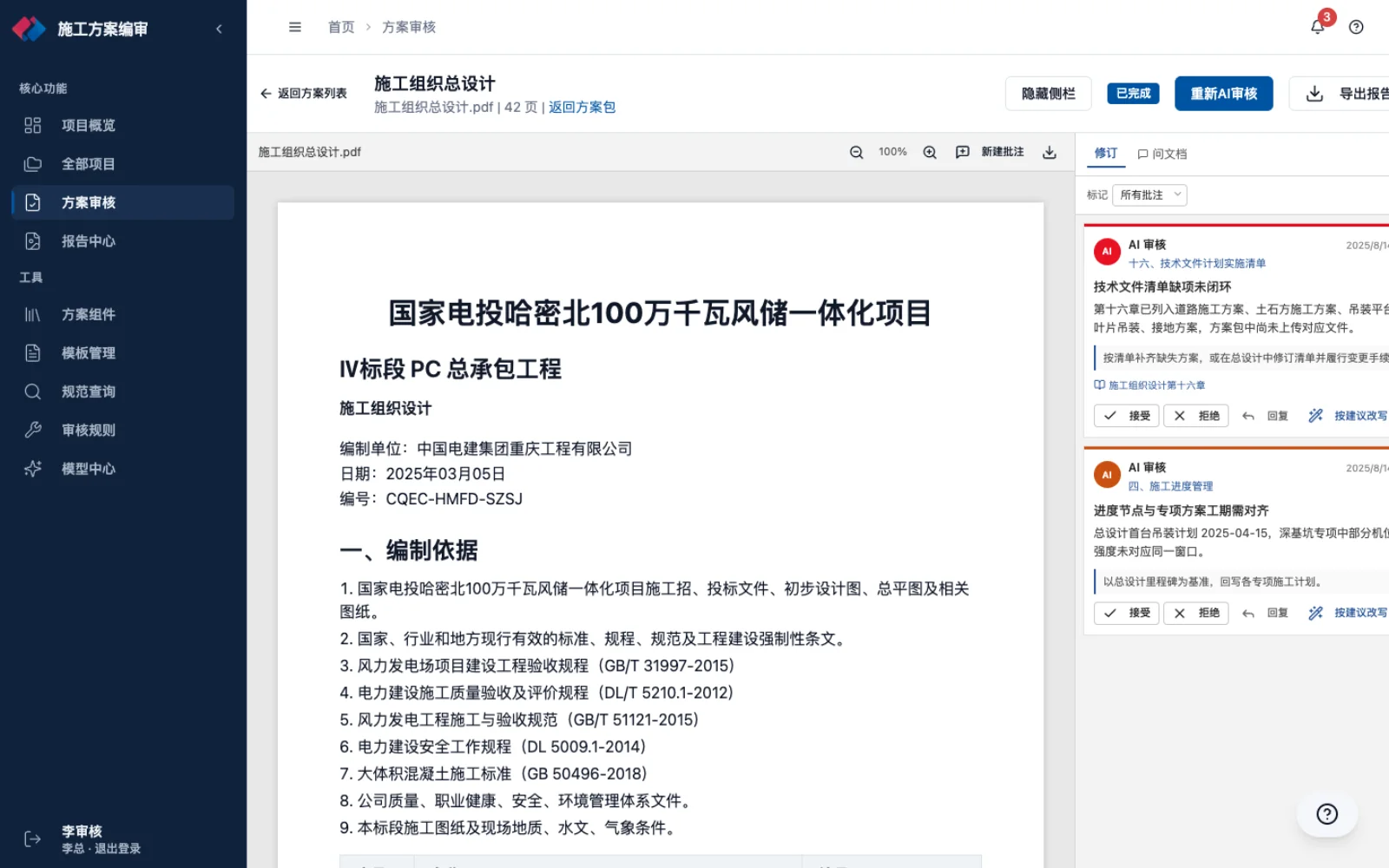Screen dimensions: 1389x868
Task: Click the logout icon beside 李审核
Action: pos(33,838)
